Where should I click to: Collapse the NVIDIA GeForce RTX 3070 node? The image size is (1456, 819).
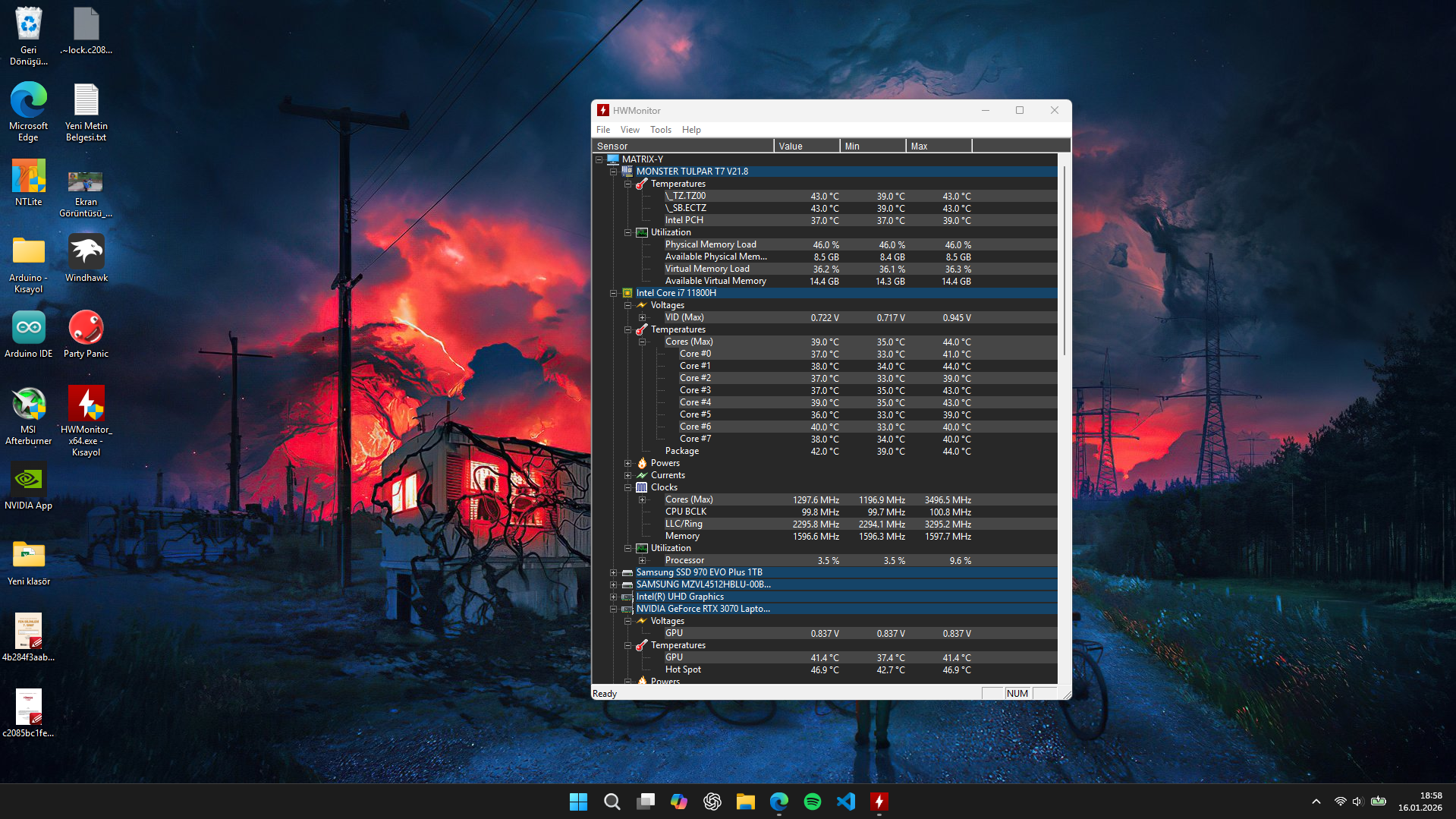coord(614,609)
